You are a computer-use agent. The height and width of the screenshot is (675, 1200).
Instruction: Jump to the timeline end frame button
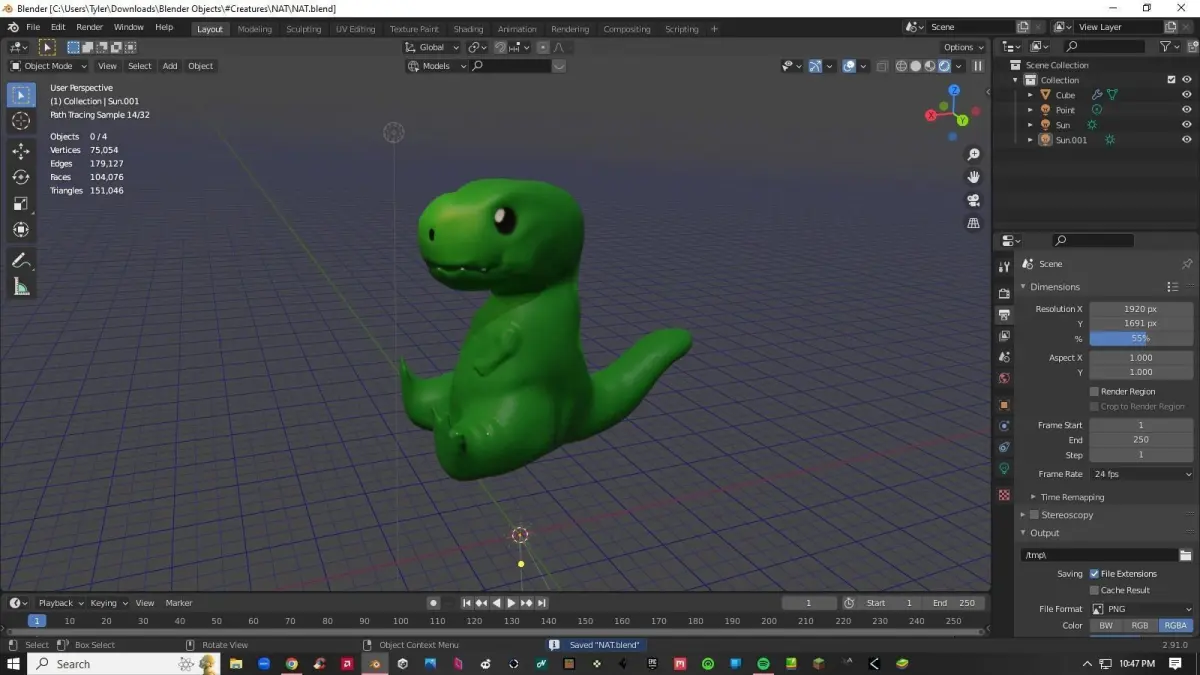(x=541, y=603)
